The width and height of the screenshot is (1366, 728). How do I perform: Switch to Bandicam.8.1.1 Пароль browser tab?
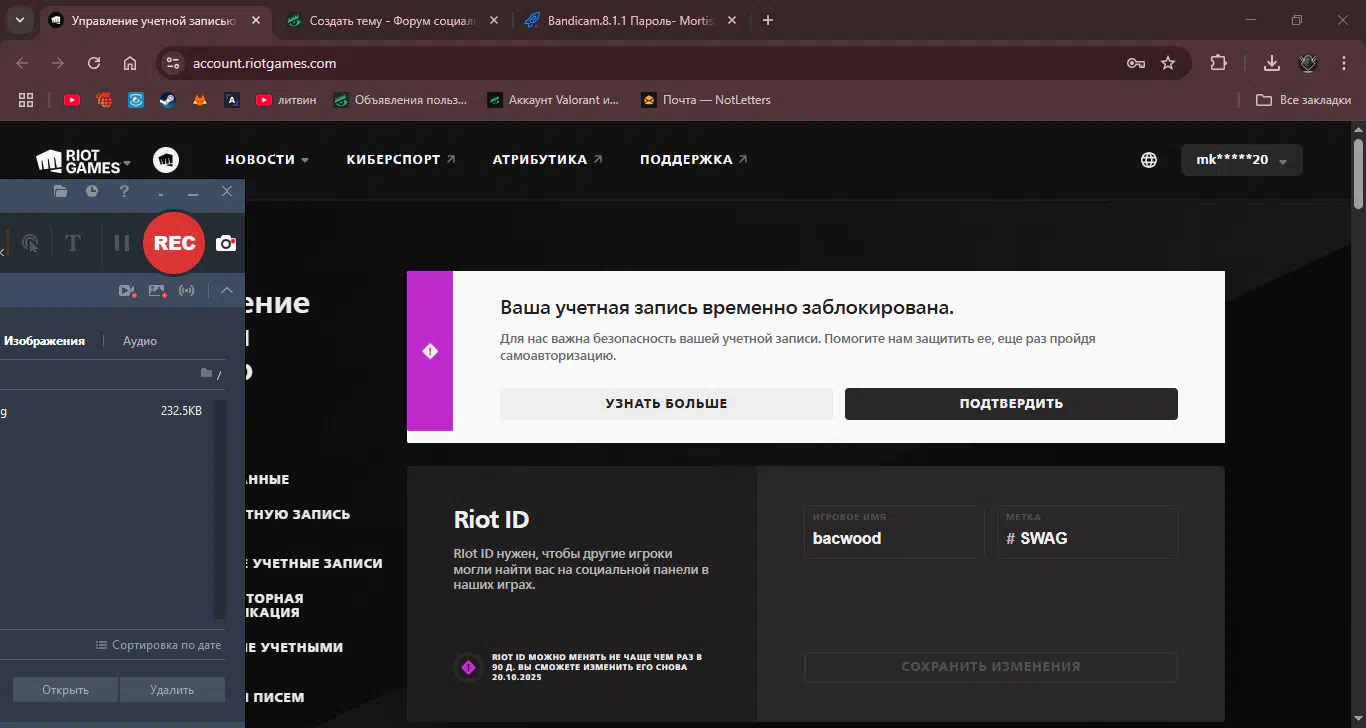click(x=631, y=20)
